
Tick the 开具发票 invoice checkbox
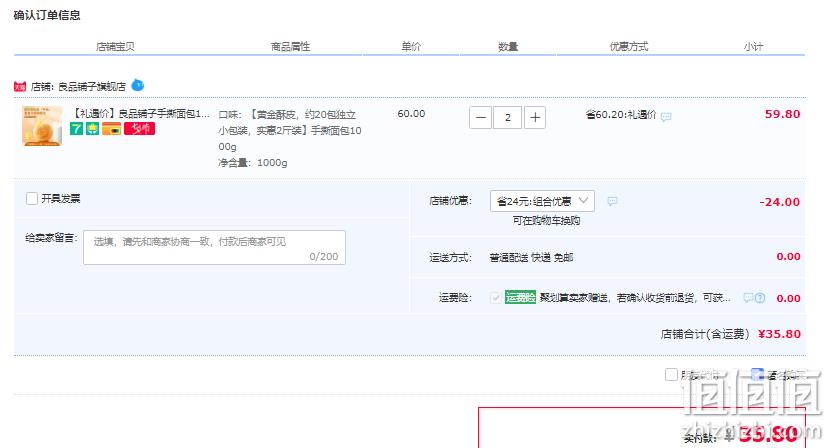point(32,198)
